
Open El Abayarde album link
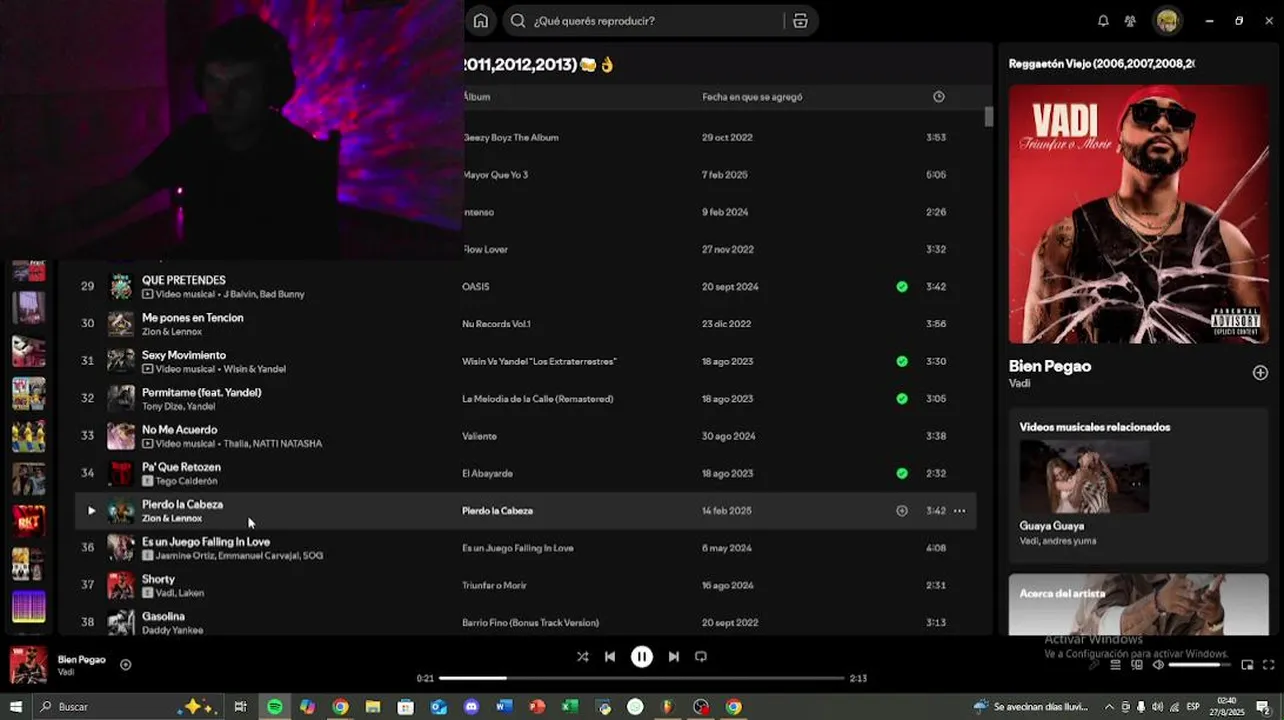tap(487, 474)
